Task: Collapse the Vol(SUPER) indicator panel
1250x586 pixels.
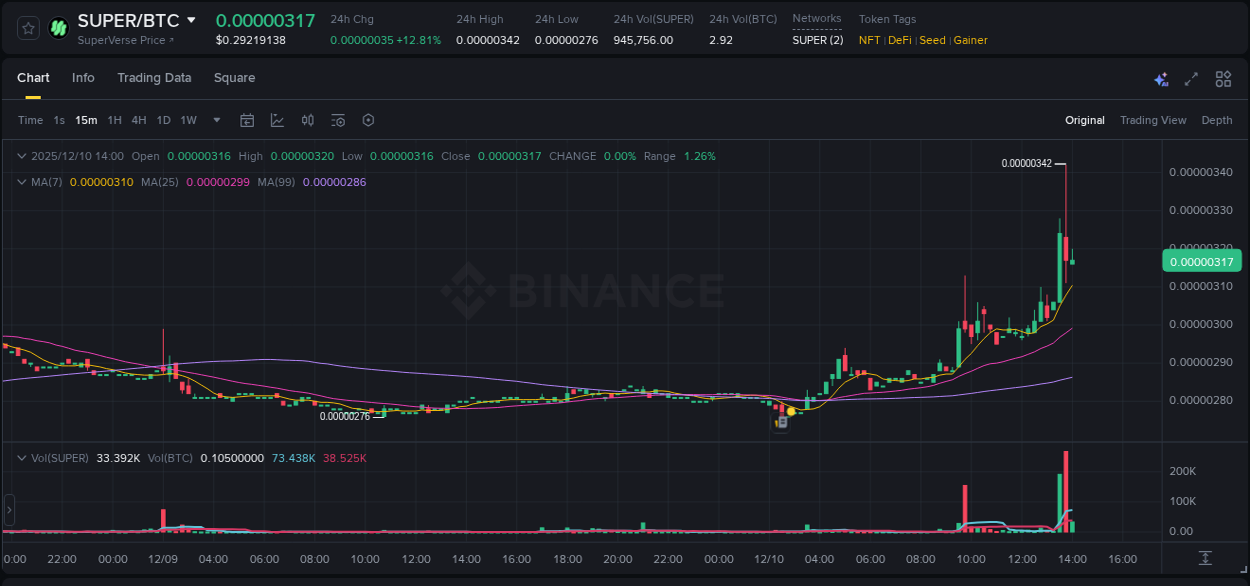Action: 22,457
